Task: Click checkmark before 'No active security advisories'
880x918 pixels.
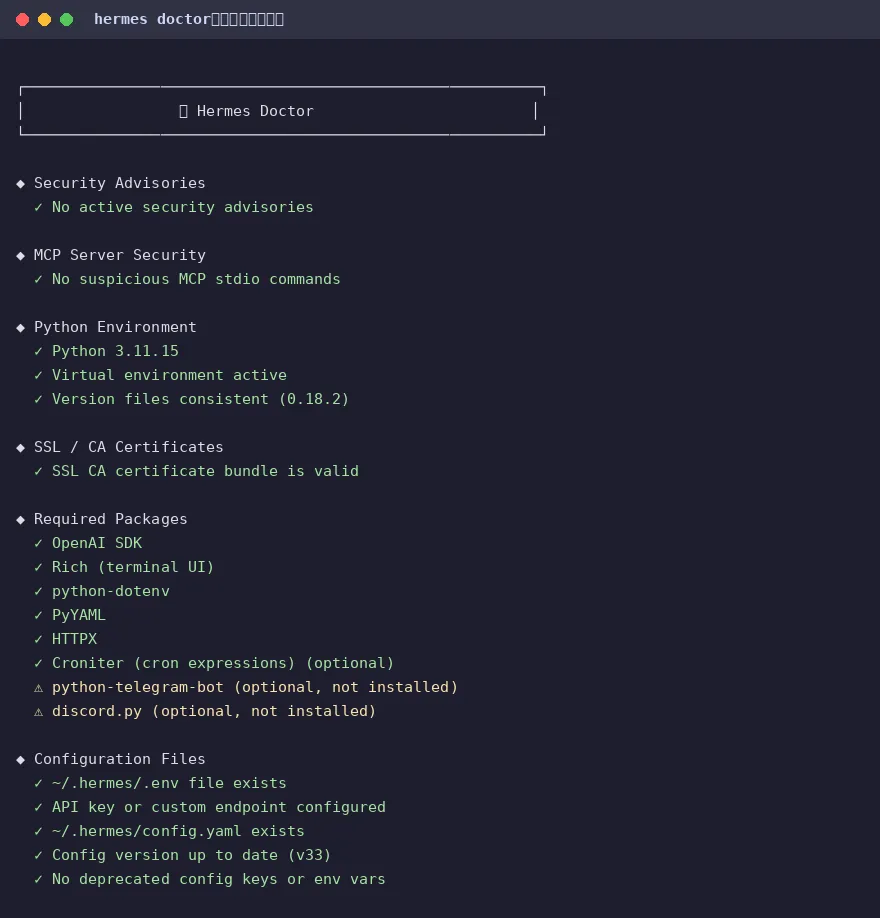Action: pyautogui.click(x=38, y=207)
